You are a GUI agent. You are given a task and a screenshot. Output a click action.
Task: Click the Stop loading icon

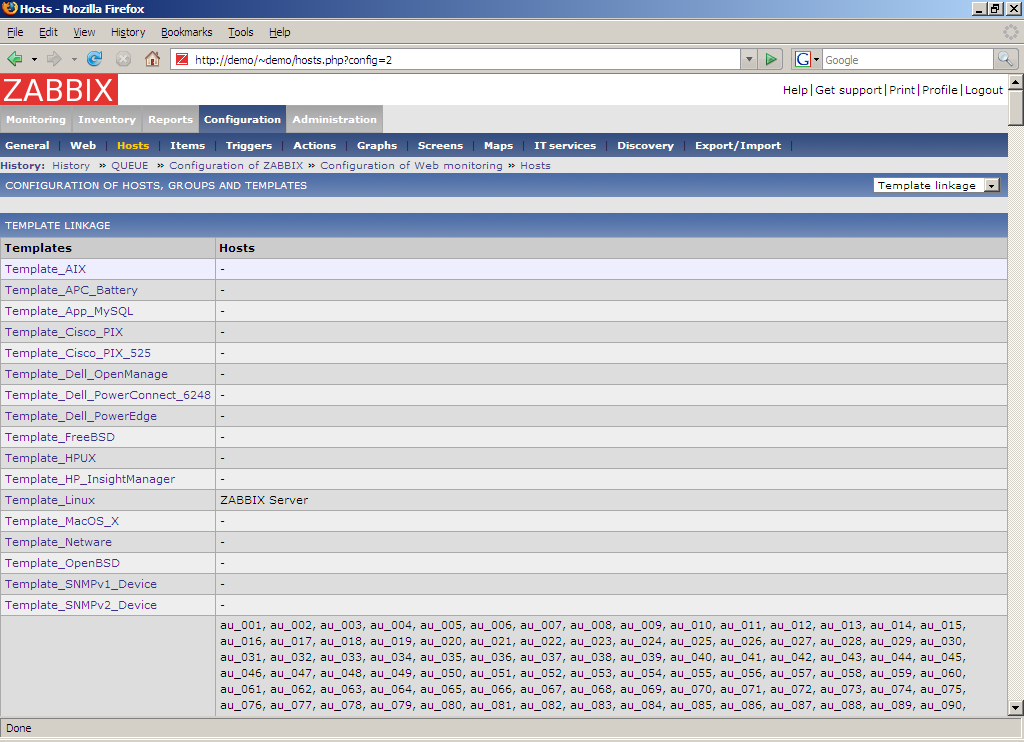click(x=123, y=59)
